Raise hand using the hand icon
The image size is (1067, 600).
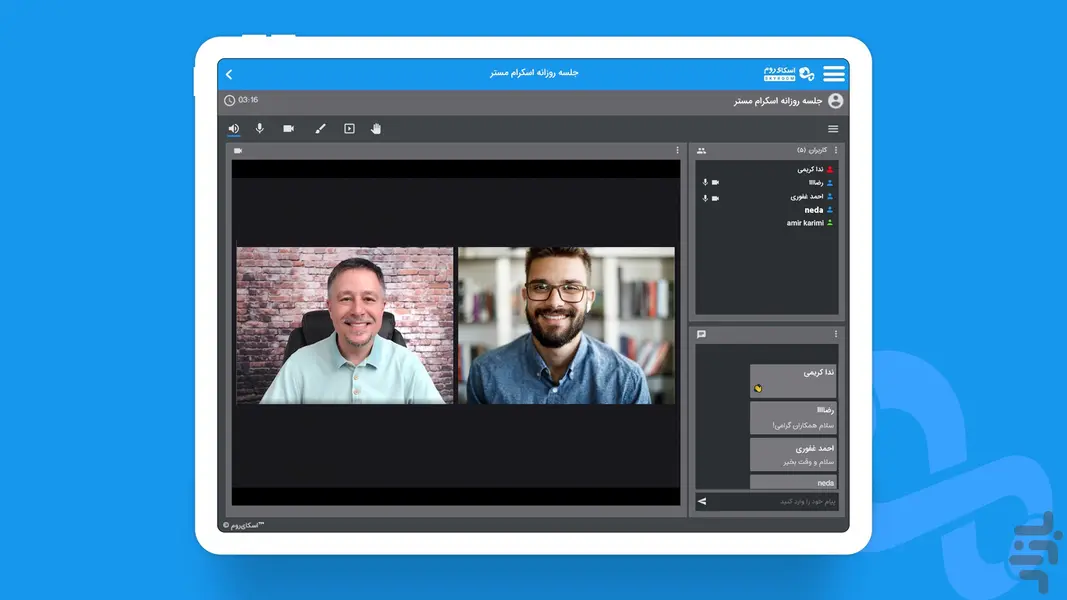coord(377,129)
